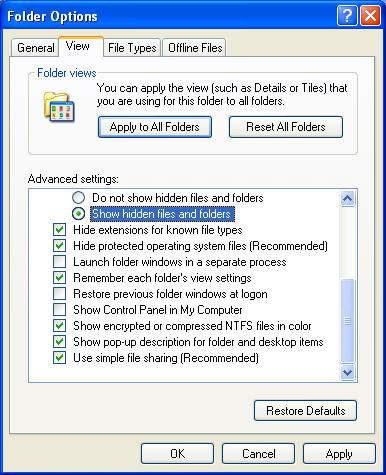Click the Help question mark button
Image resolution: width=386 pixels, height=475 pixels.
(347, 15)
